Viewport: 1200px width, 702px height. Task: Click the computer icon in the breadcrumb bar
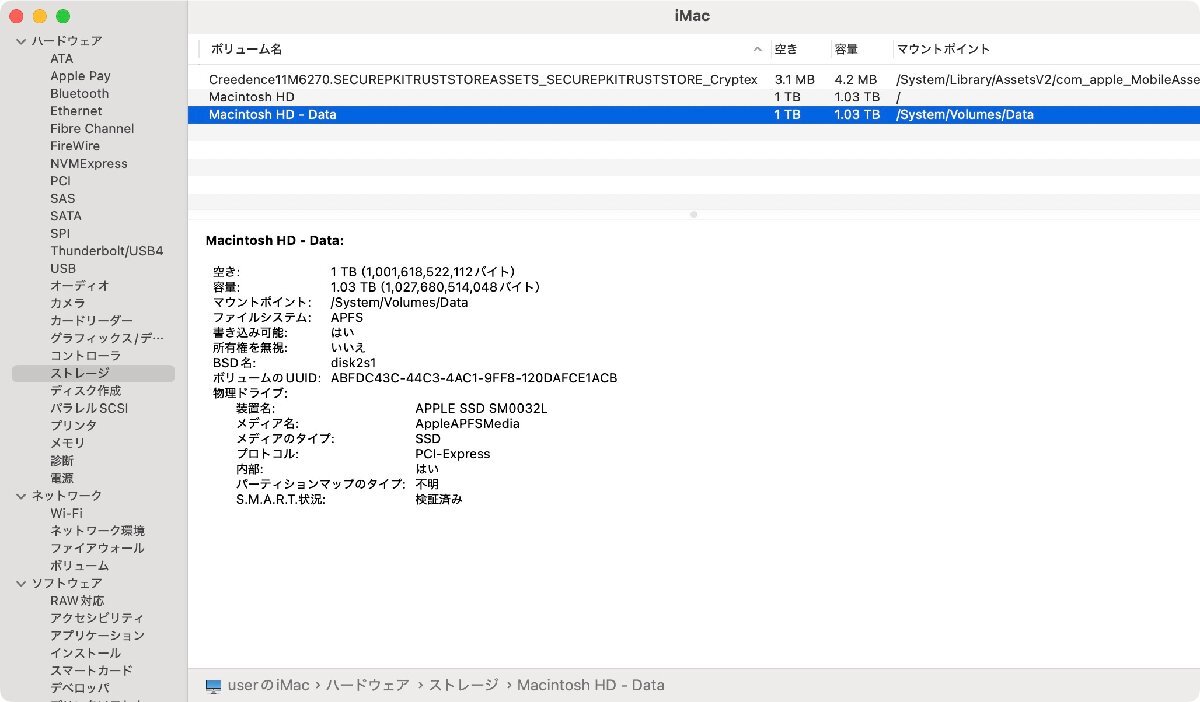(x=212, y=685)
